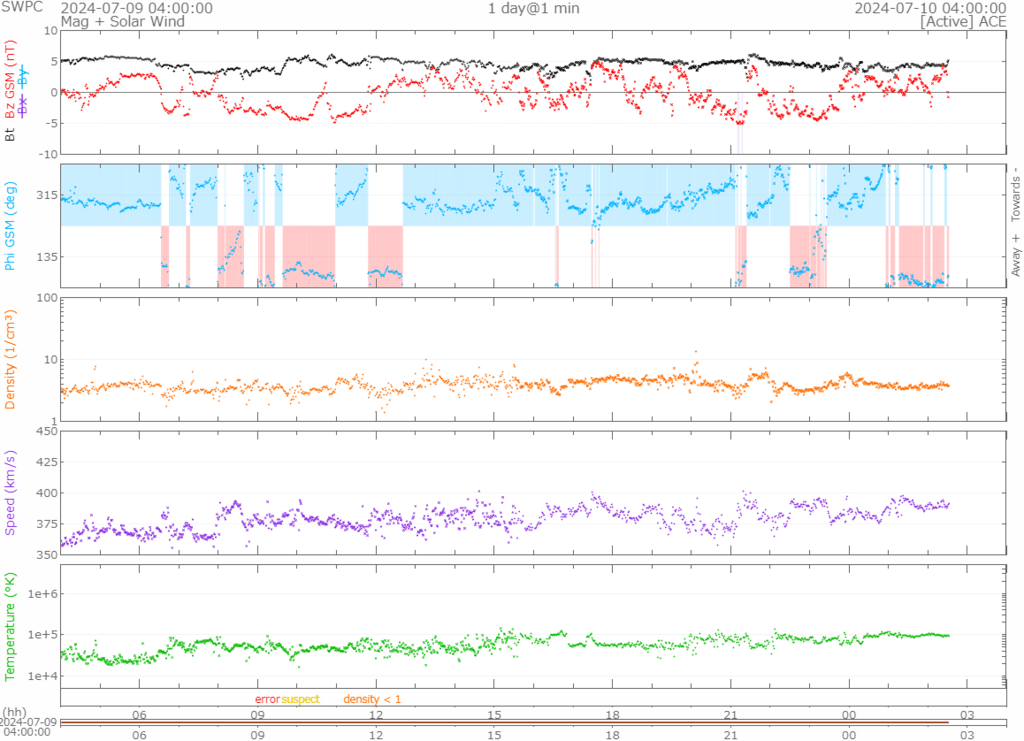1024x741 pixels.
Task: Click the start date 2024-07-09 04:00:00
Action: point(136,8)
